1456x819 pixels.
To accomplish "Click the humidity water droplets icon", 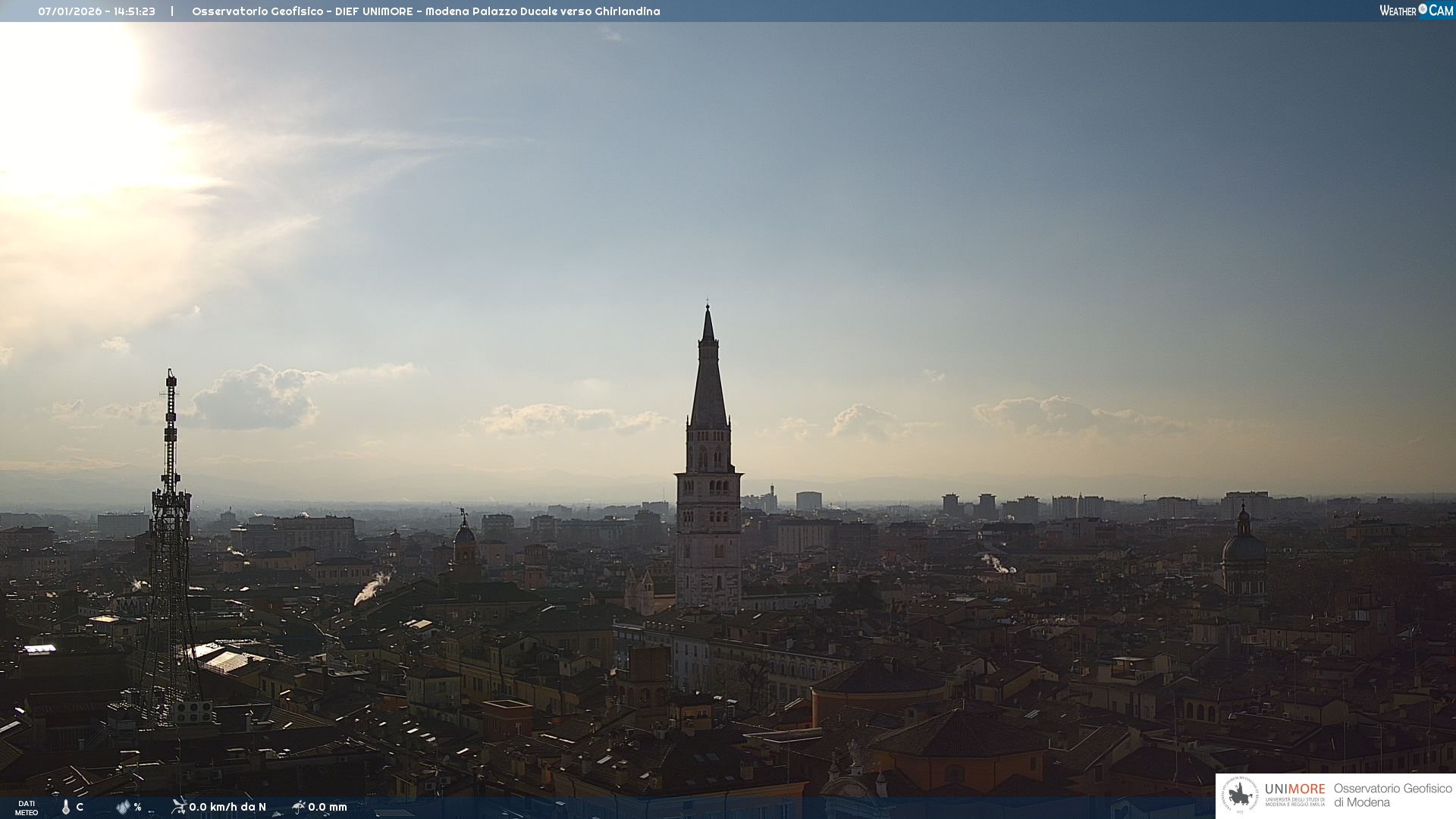I will pyautogui.click(x=123, y=808).
